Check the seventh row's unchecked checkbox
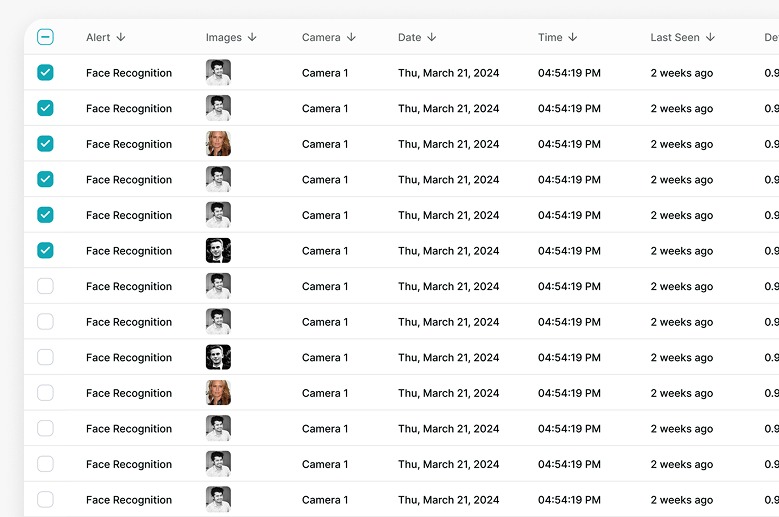This screenshot has width=779, height=517. (45, 286)
